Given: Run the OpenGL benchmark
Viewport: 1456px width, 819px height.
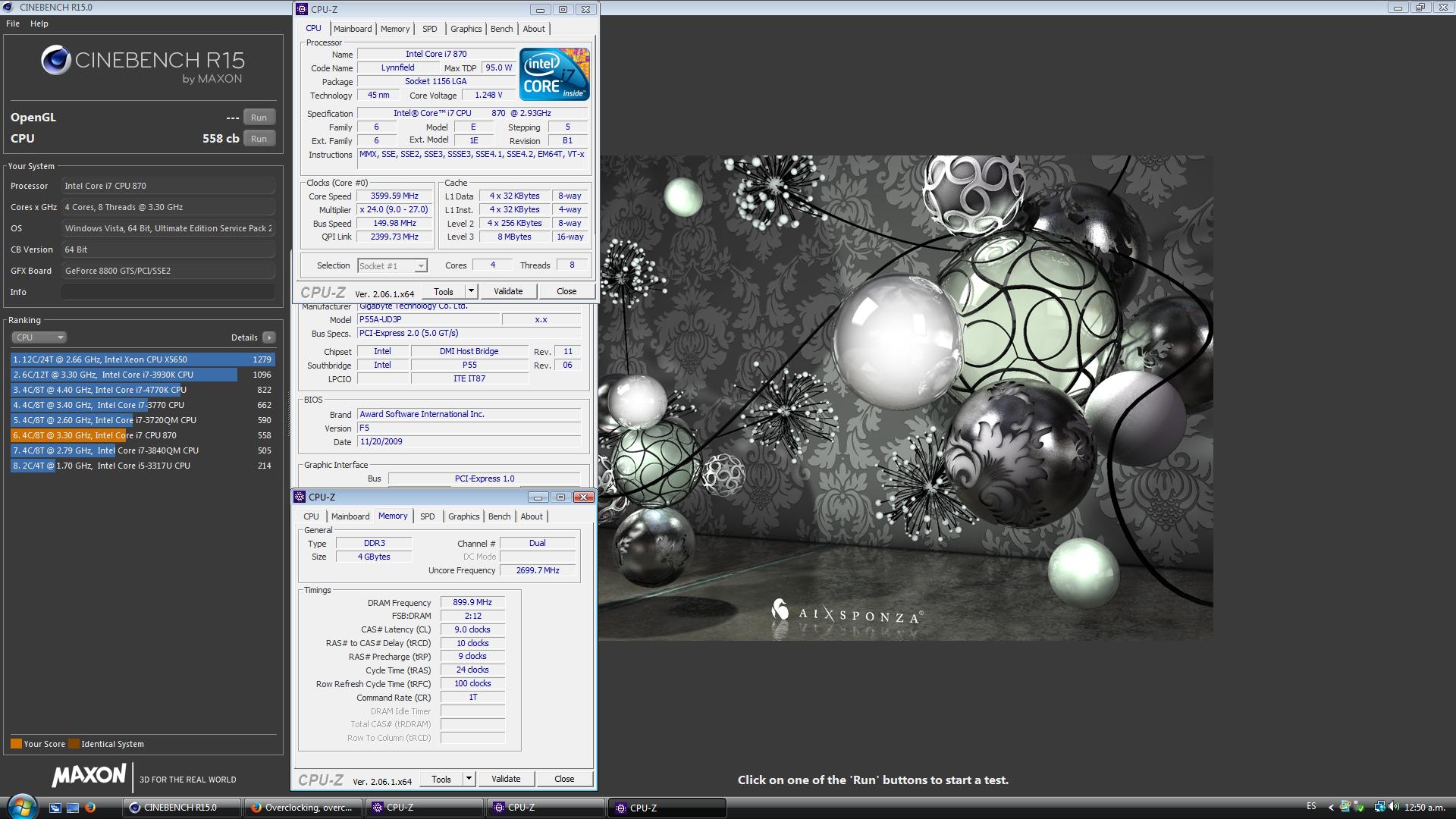Looking at the screenshot, I should coord(259,118).
